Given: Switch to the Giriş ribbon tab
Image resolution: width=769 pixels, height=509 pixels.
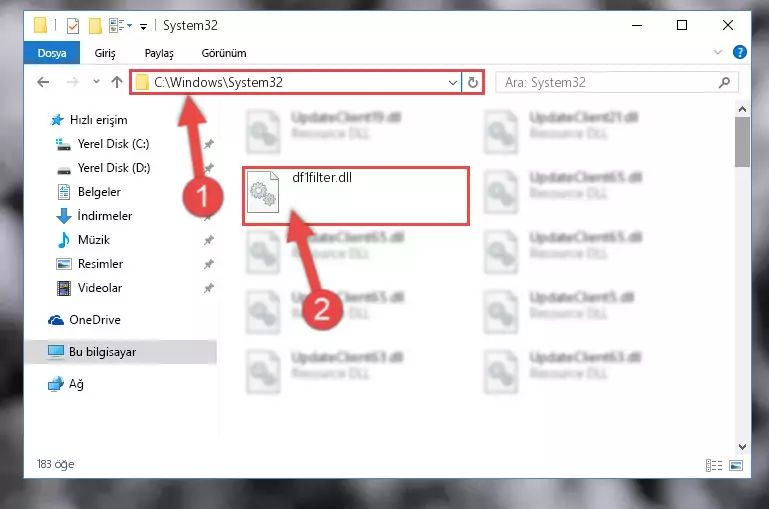Looking at the screenshot, I should coord(105,53).
